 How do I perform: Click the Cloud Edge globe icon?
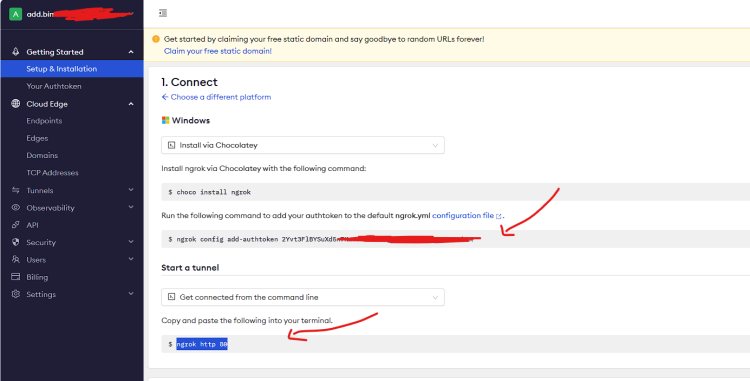[16, 104]
